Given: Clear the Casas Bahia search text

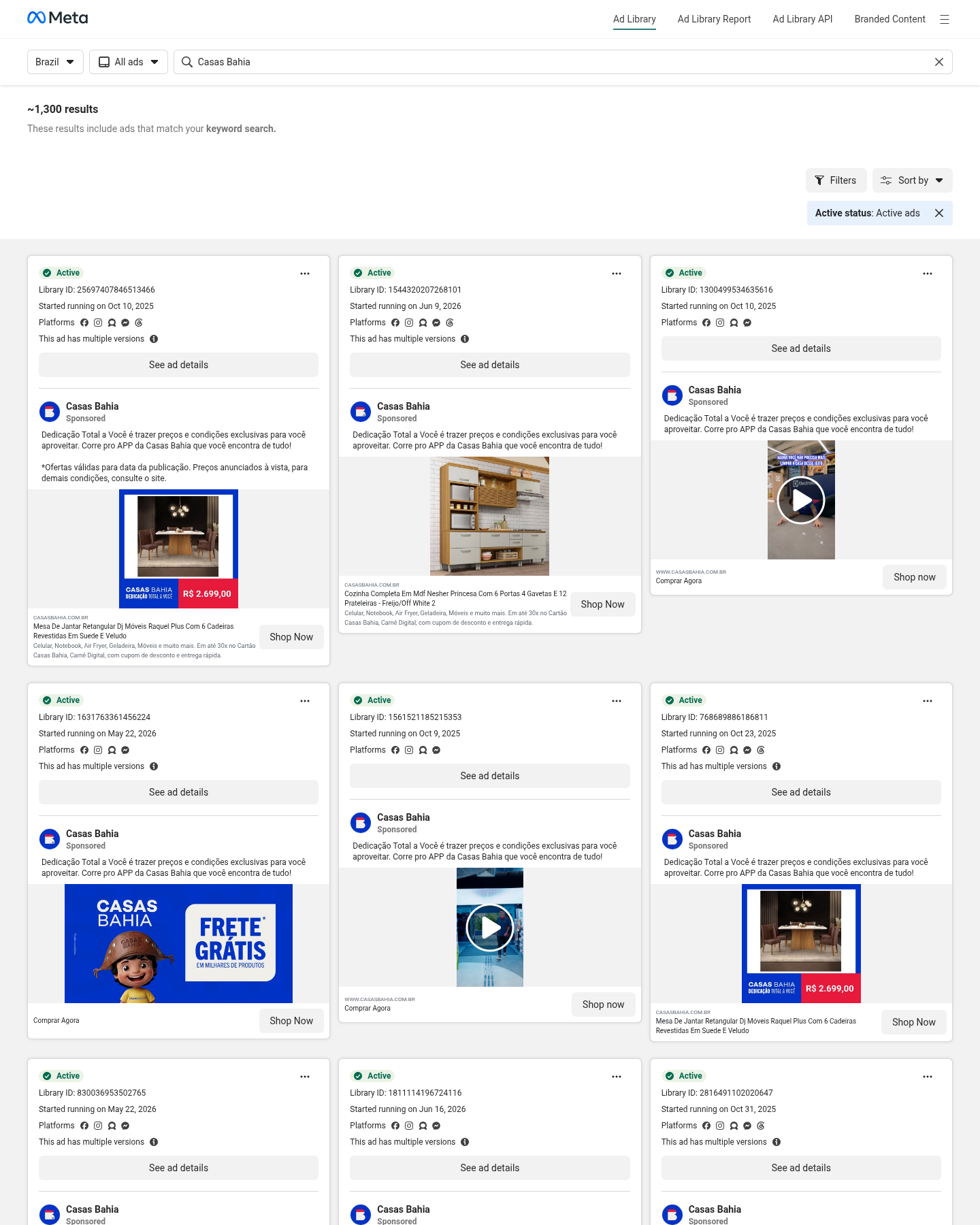Looking at the screenshot, I should (x=939, y=62).
